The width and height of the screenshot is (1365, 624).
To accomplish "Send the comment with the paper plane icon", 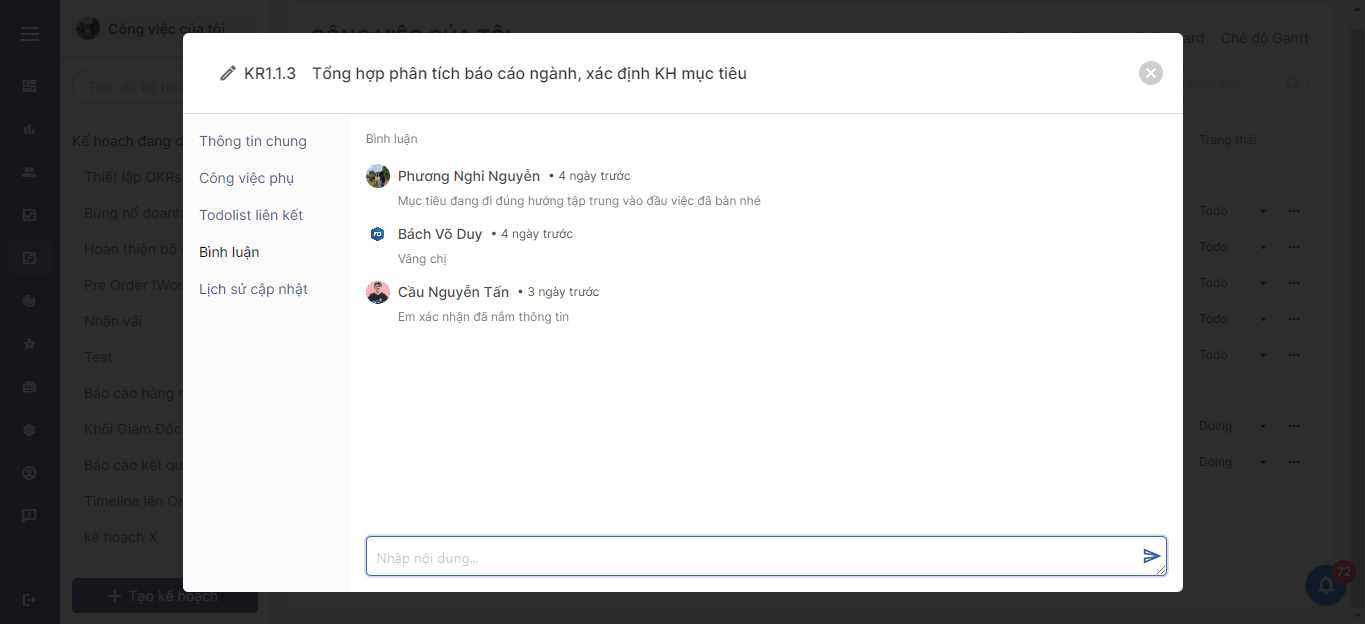I will 1151,556.
